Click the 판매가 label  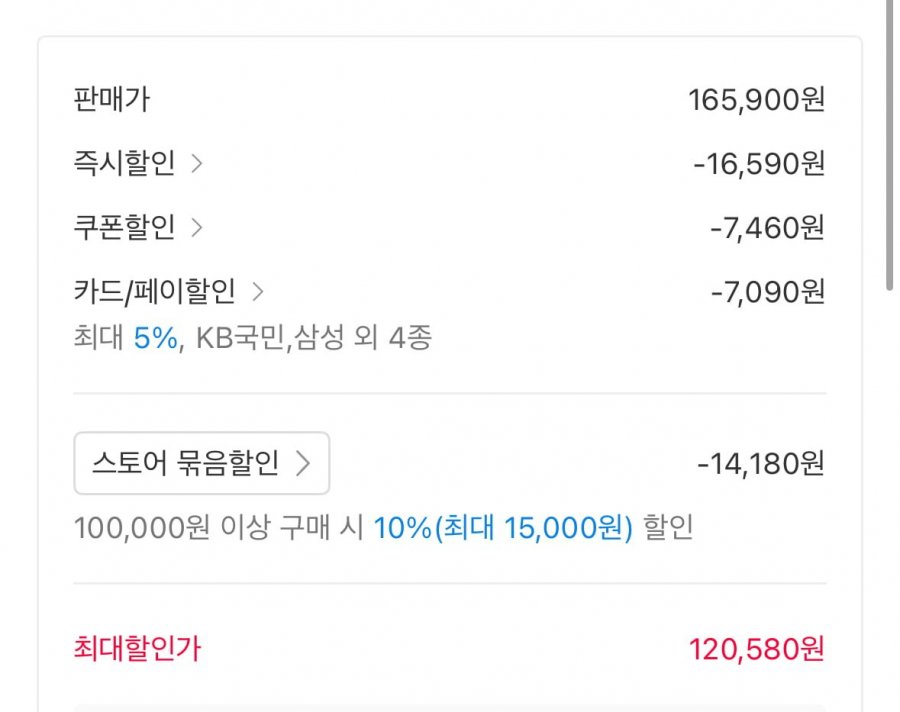pyautogui.click(x=112, y=100)
